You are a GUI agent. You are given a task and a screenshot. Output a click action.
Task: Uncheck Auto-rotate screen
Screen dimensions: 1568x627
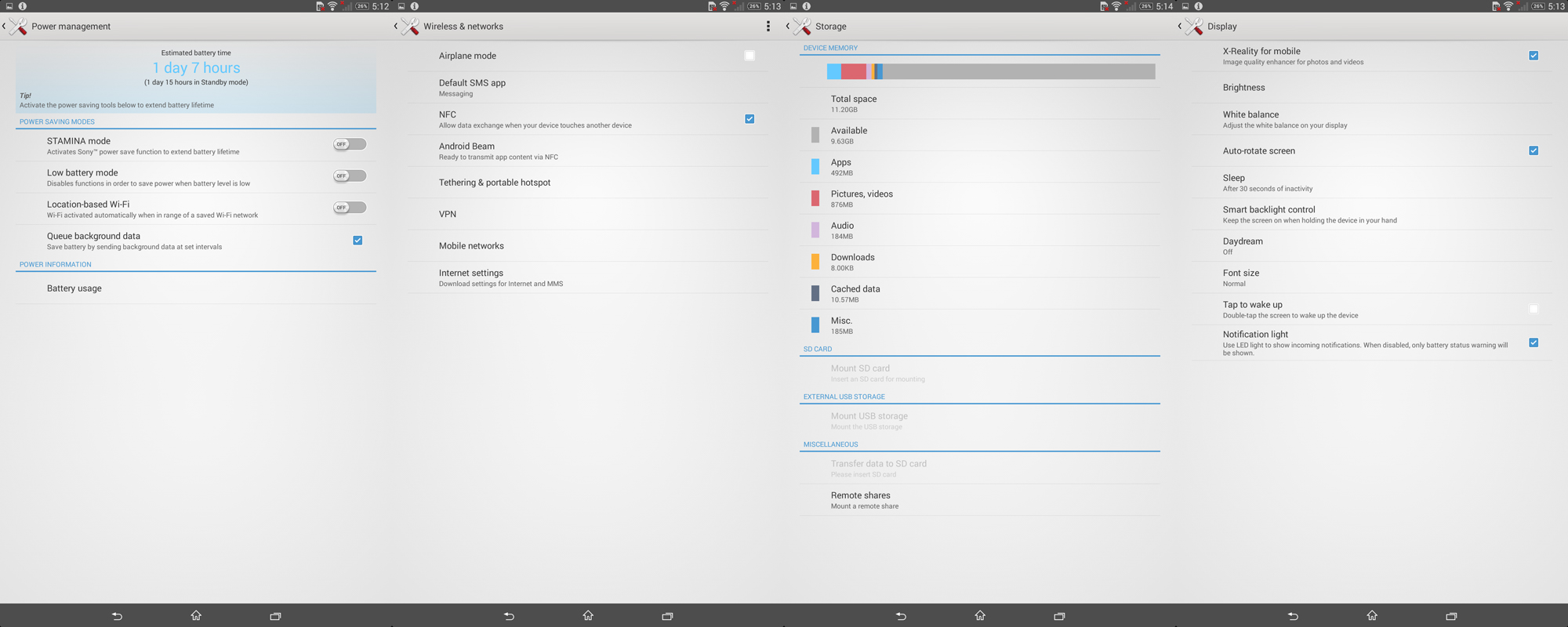click(1533, 150)
